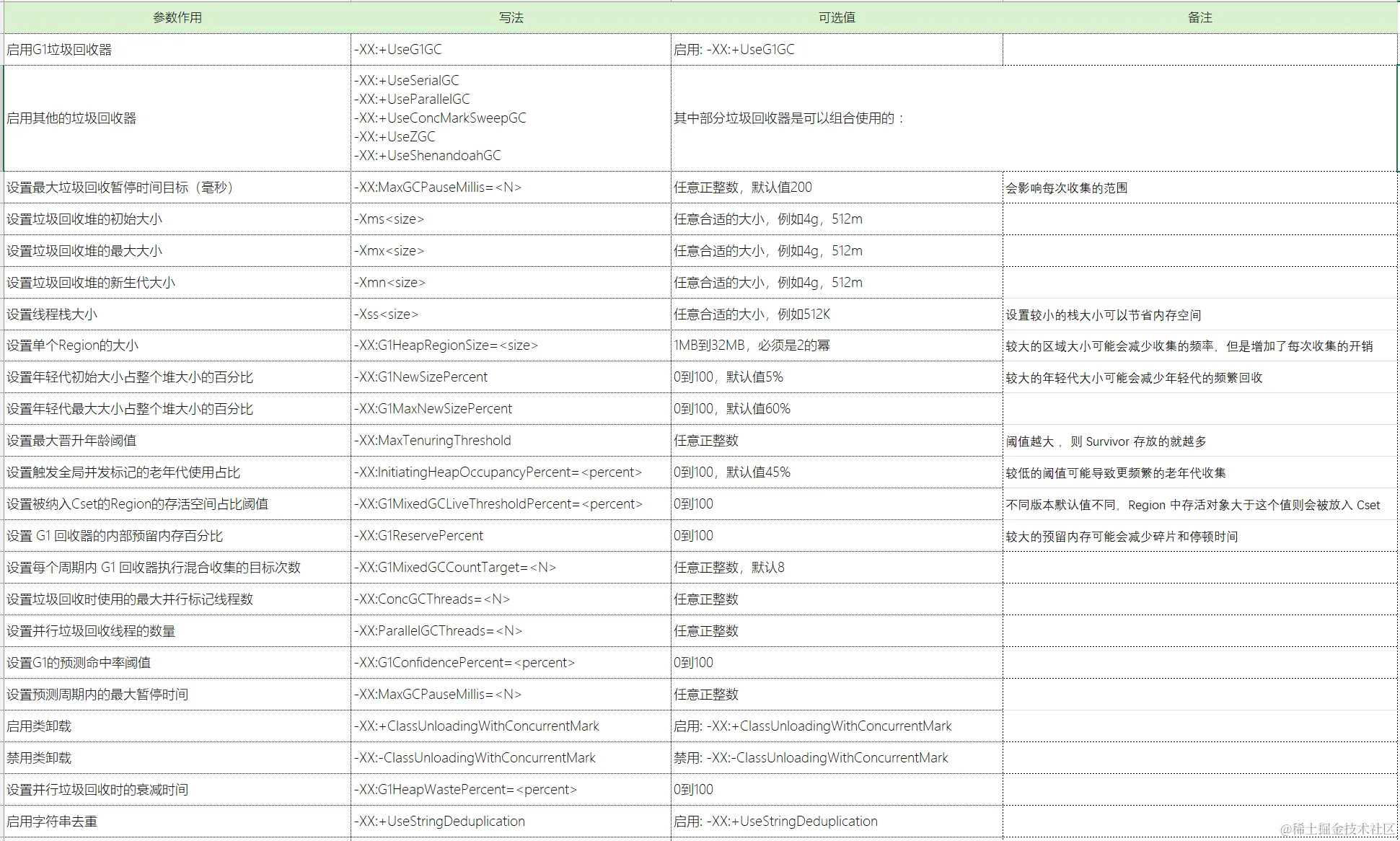Viewport: 1400px width, 841px height.
Task: Click the 备注 column header
Action: (x=1199, y=17)
